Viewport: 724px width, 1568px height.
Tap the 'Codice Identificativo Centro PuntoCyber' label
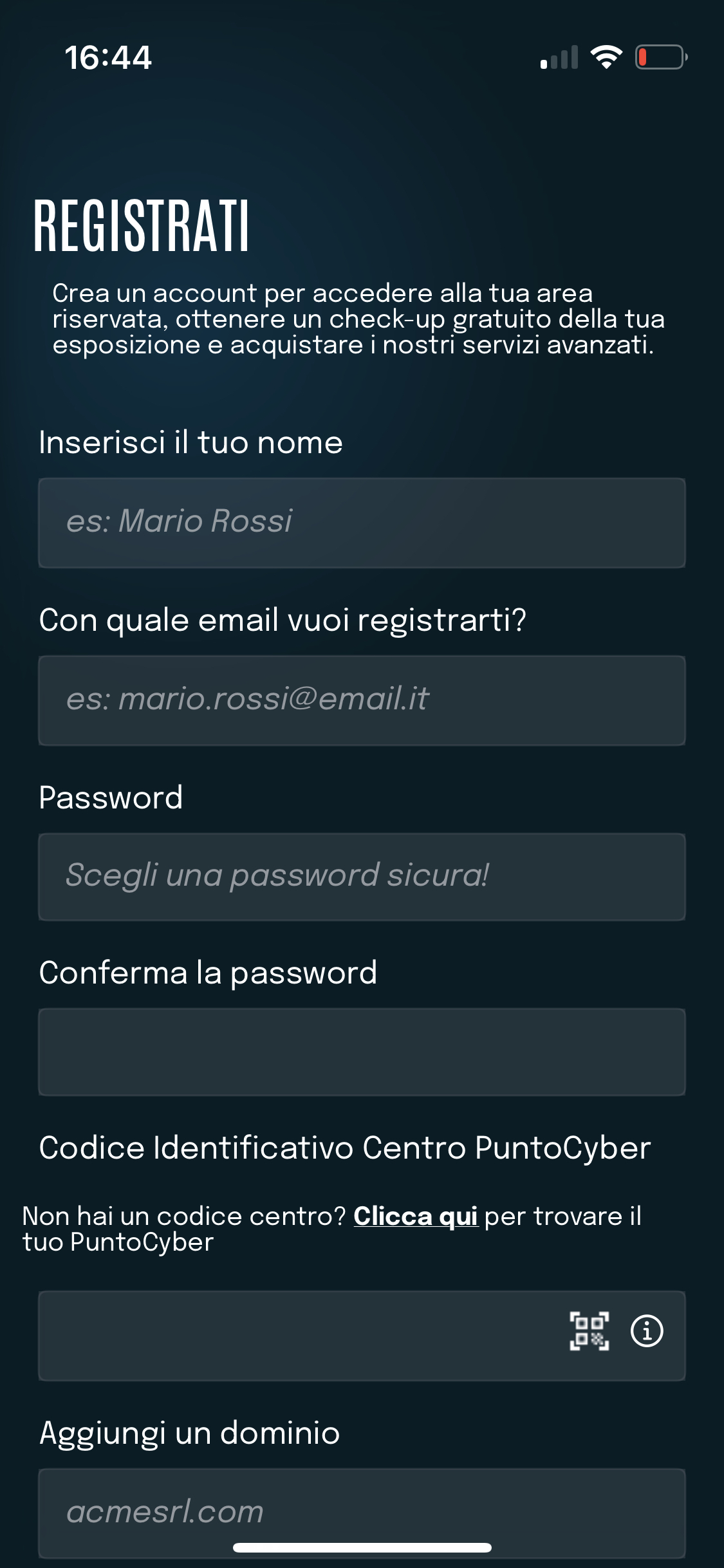click(x=345, y=1148)
